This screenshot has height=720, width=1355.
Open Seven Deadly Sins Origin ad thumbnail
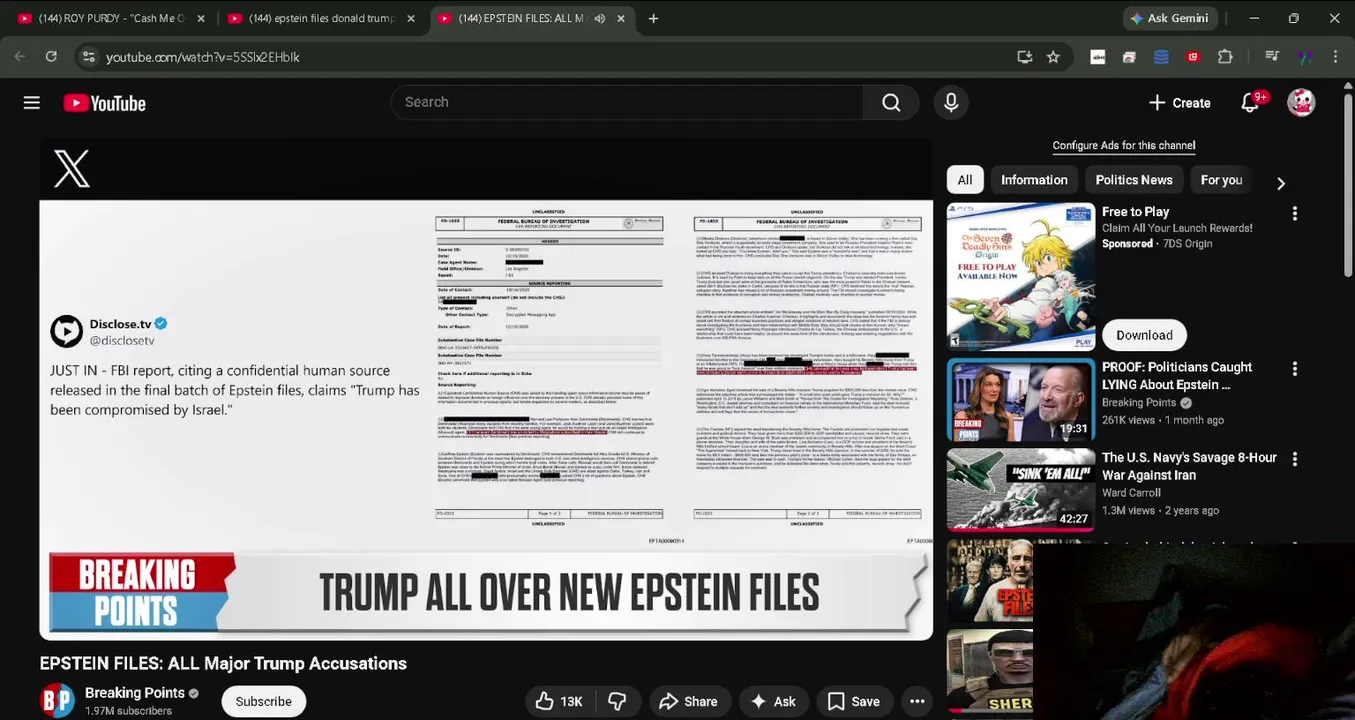(1021, 277)
